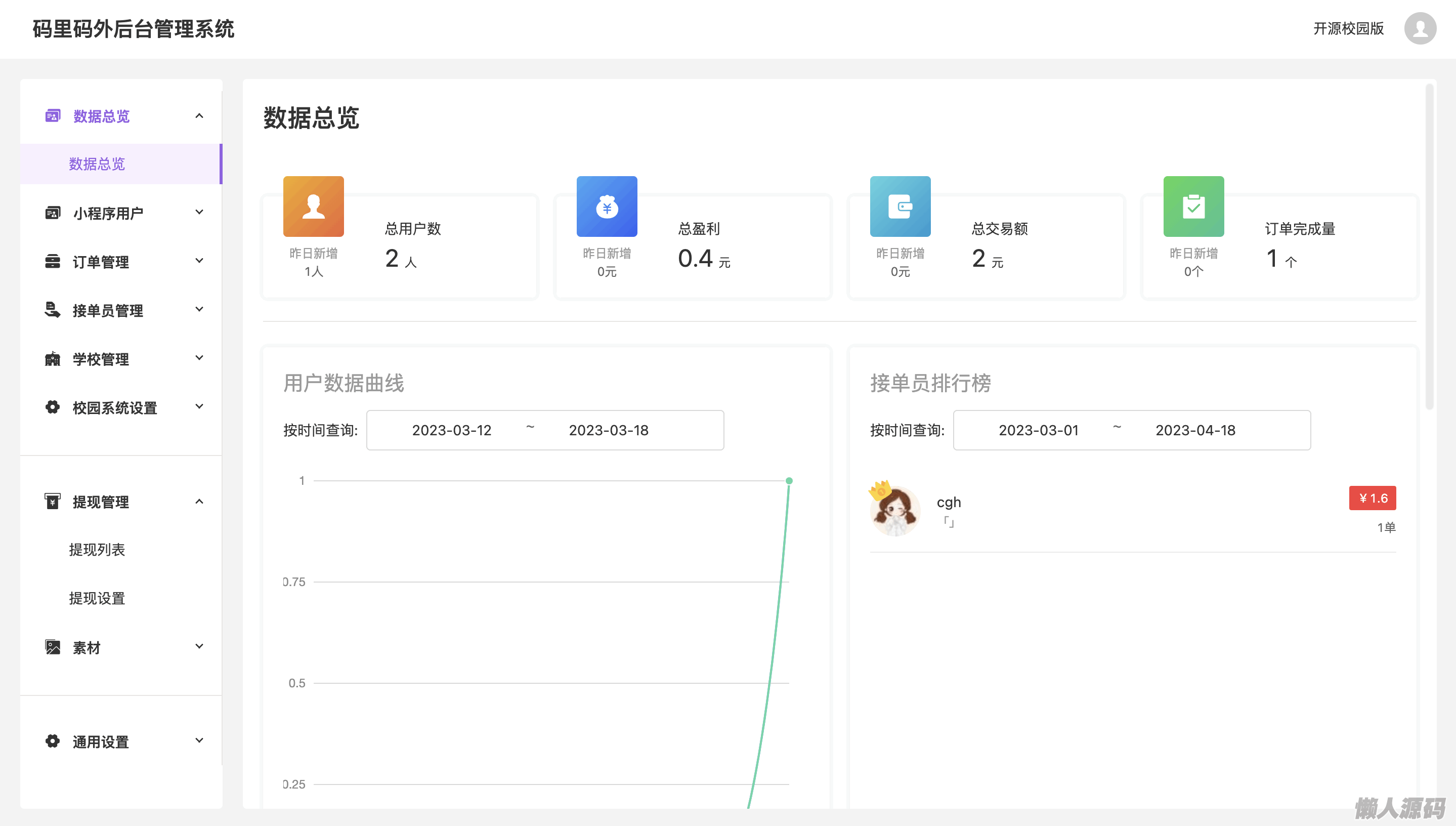Expand the 通用设置 menu chevron
1456x826 pixels.
click(x=199, y=740)
